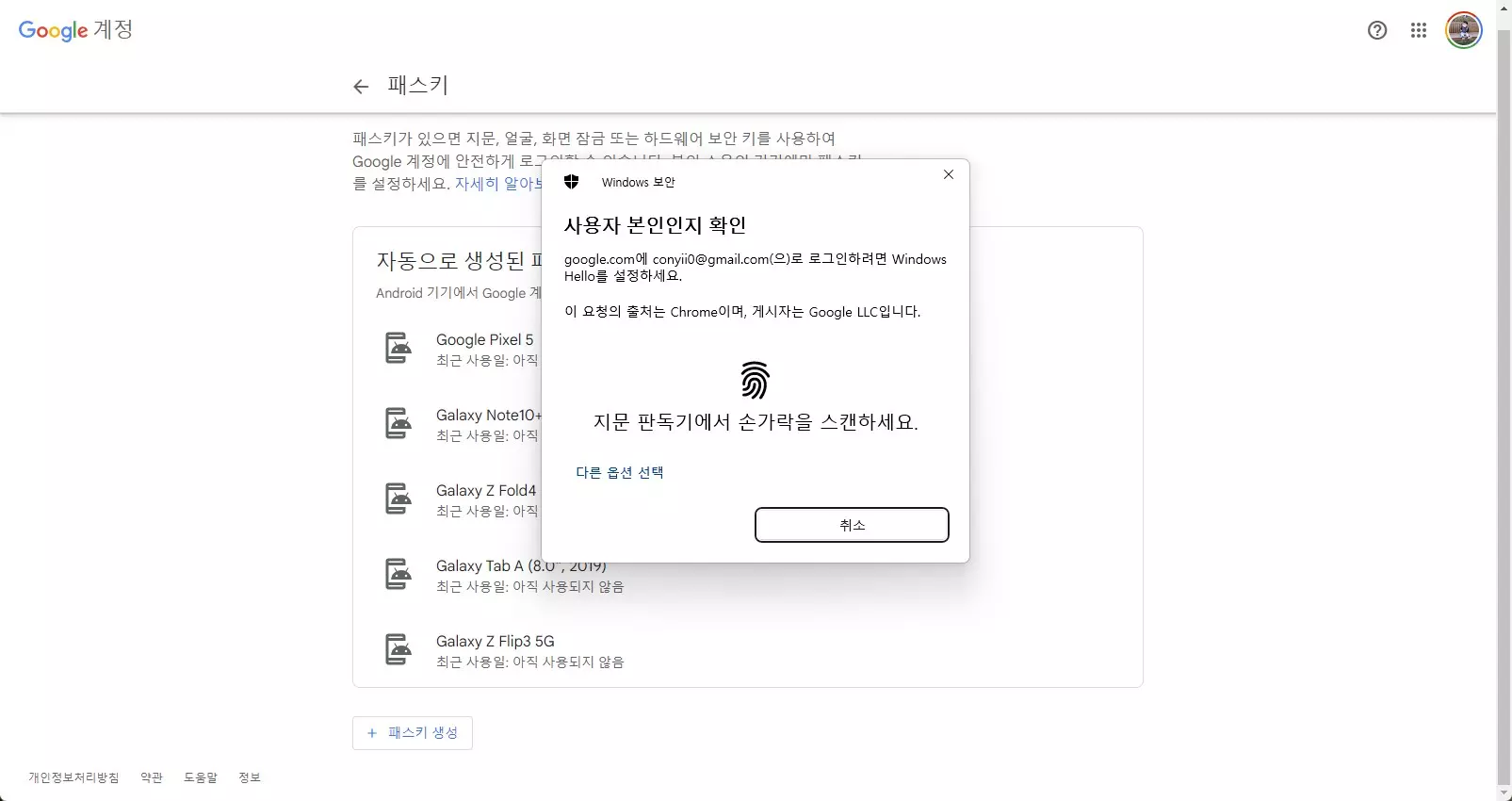Open 정보 footer link
The height and width of the screenshot is (801, 1512).
click(x=250, y=777)
